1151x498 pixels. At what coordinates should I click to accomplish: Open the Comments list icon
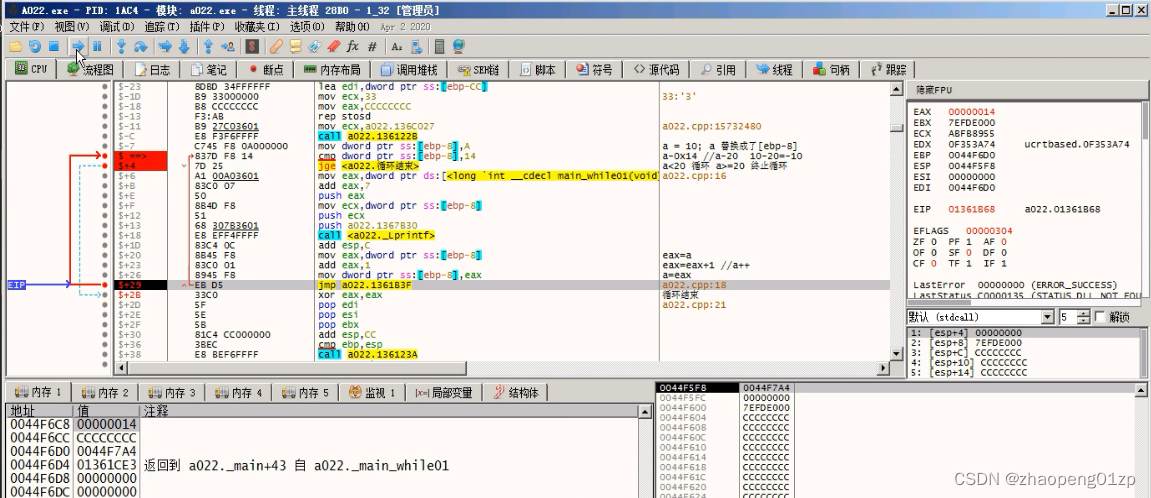click(296, 46)
